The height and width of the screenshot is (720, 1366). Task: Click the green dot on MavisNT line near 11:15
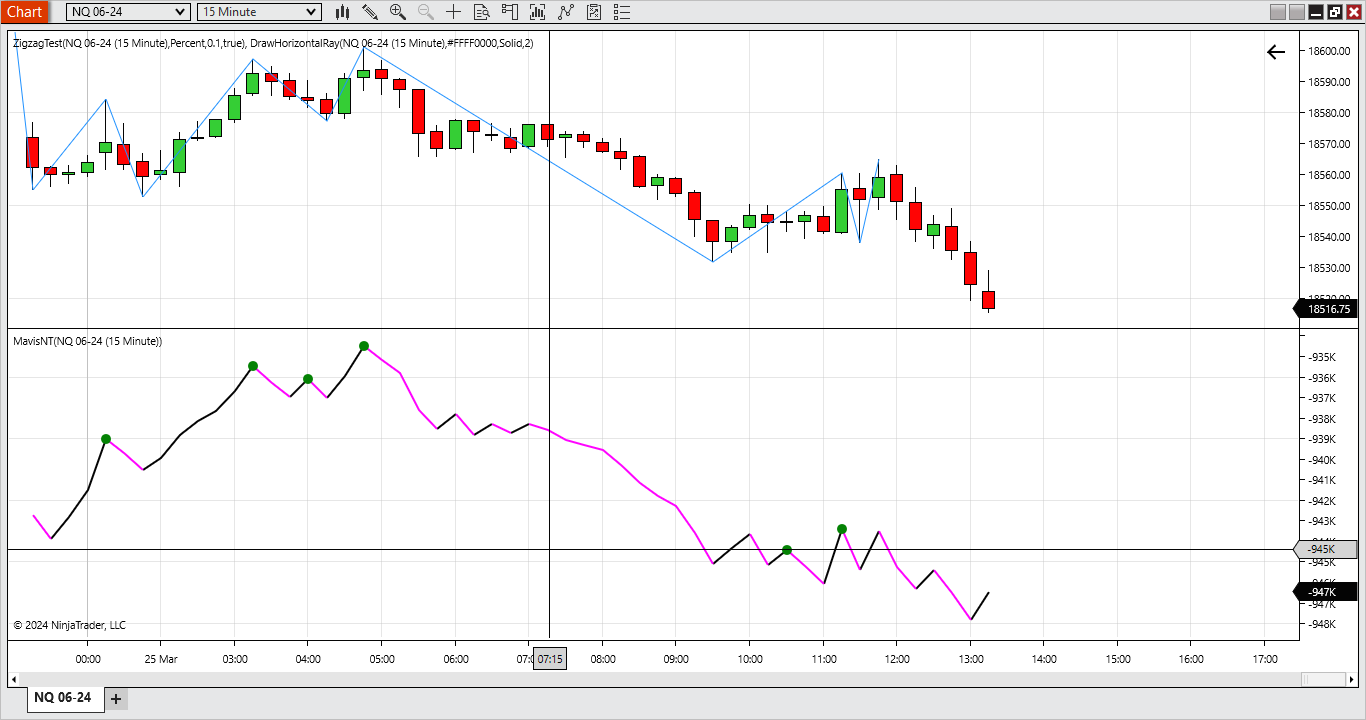pyautogui.click(x=842, y=529)
